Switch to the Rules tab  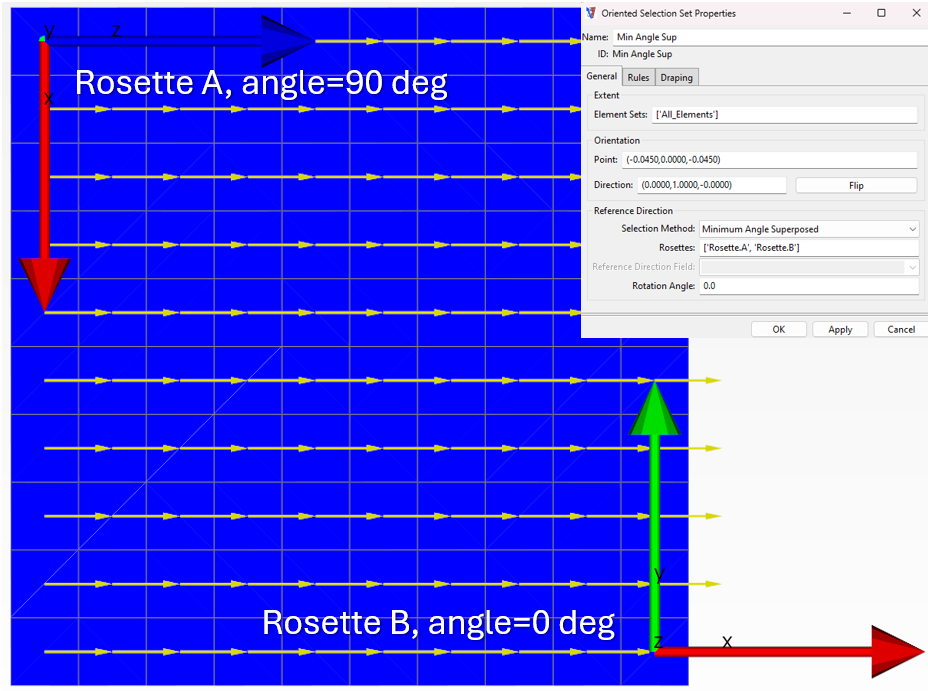coord(638,76)
